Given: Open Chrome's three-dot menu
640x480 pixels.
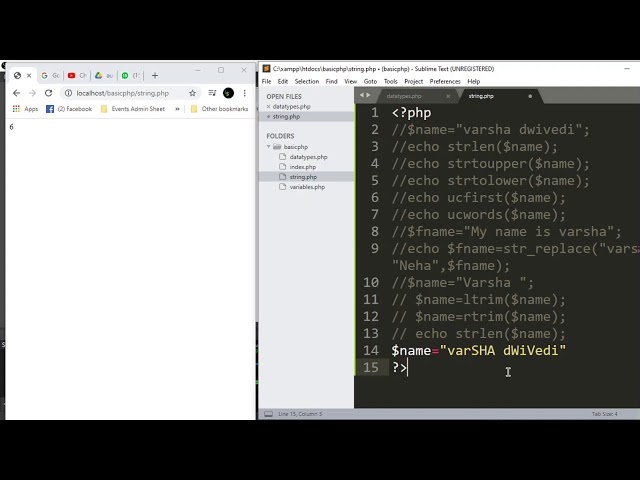Looking at the screenshot, I should tap(244, 93).
